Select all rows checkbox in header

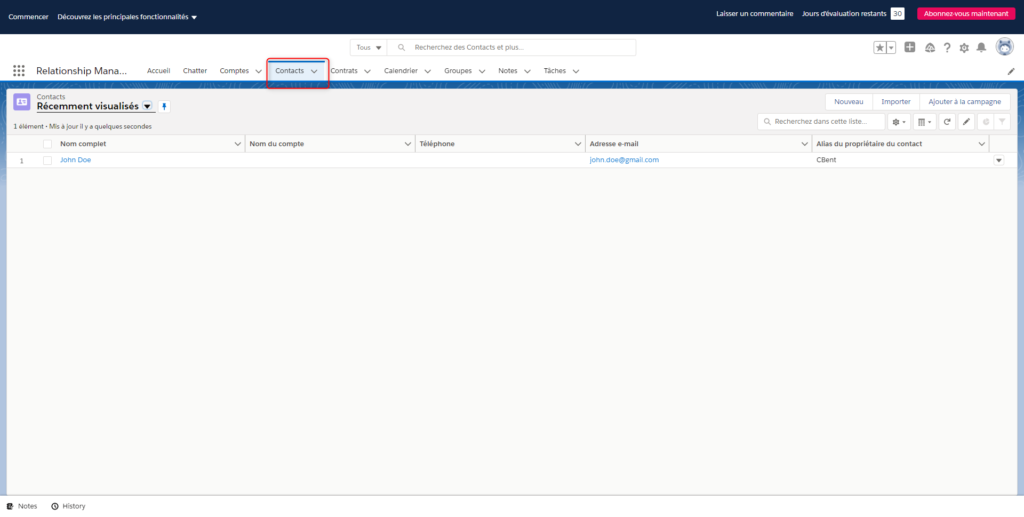(x=47, y=144)
